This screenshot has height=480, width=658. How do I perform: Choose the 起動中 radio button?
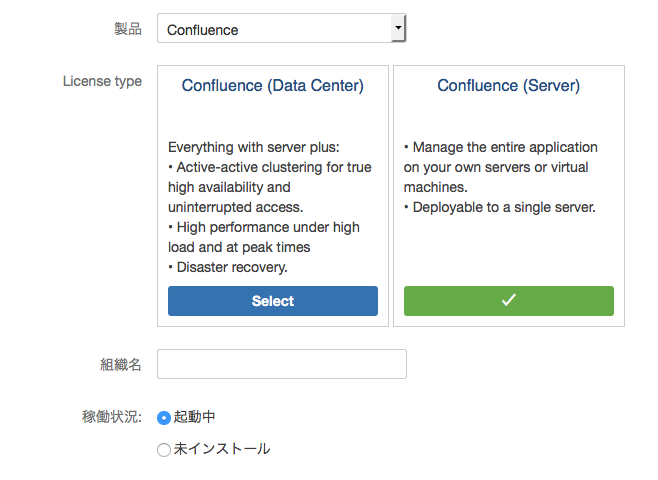click(164, 417)
